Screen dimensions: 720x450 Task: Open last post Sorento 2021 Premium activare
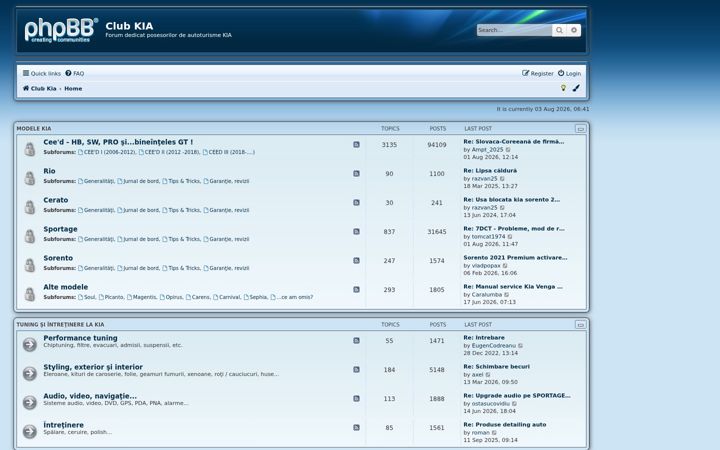pyautogui.click(x=515, y=258)
